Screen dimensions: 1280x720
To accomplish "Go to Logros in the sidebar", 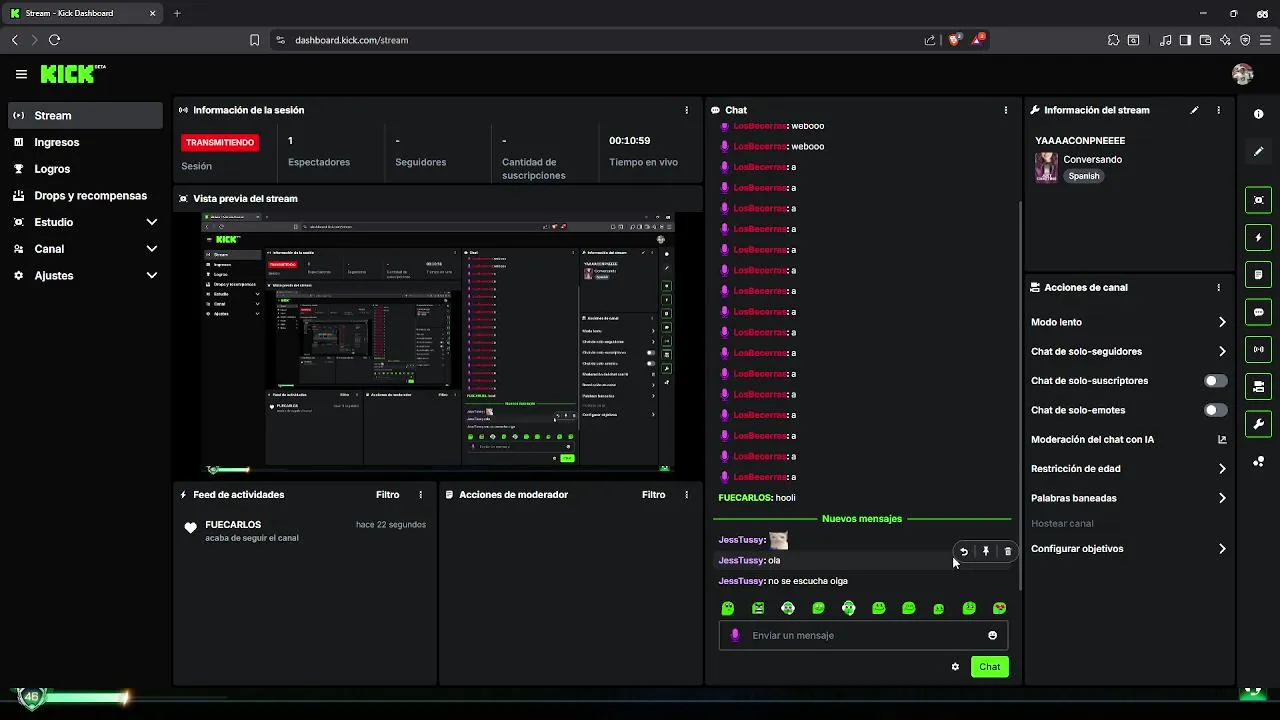I will coord(85,169).
